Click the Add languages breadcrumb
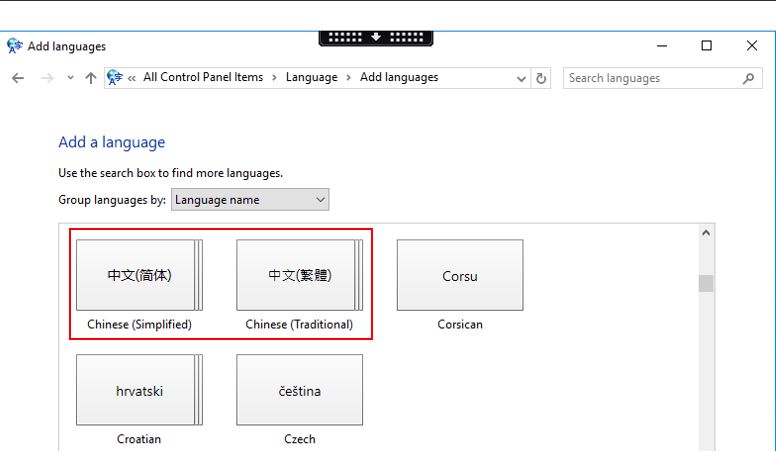This screenshot has width=776, height=452. point(399,77)
